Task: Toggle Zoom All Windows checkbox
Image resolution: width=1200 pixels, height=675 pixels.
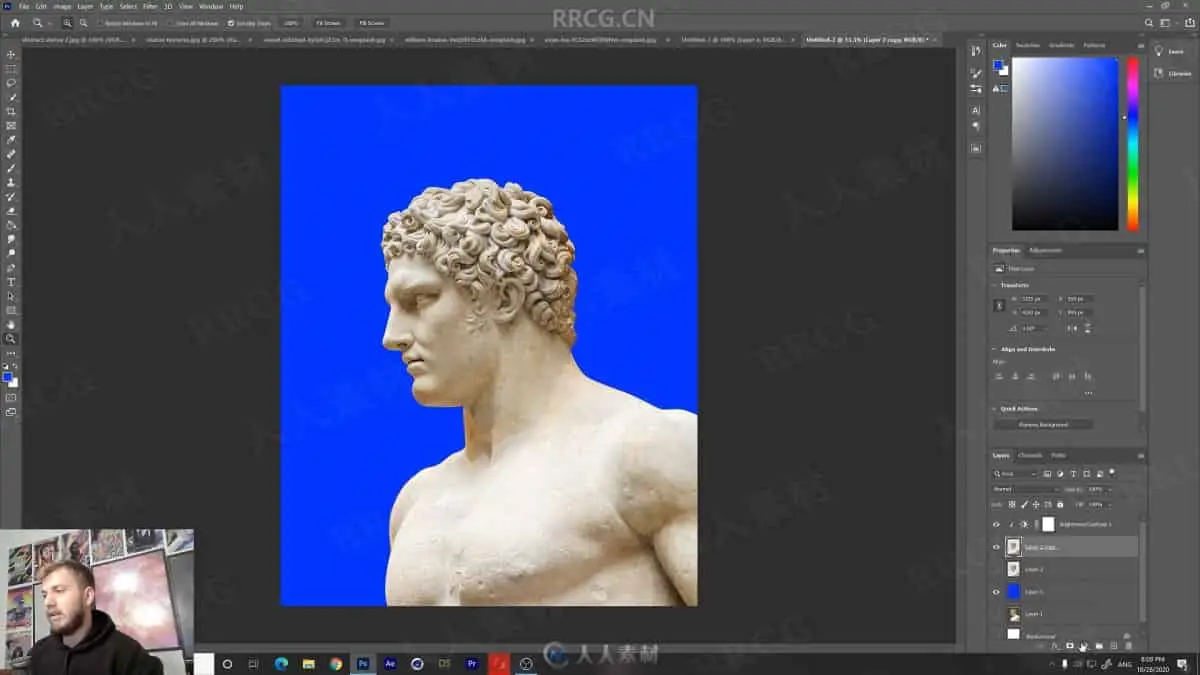Action: coord(172,22)
